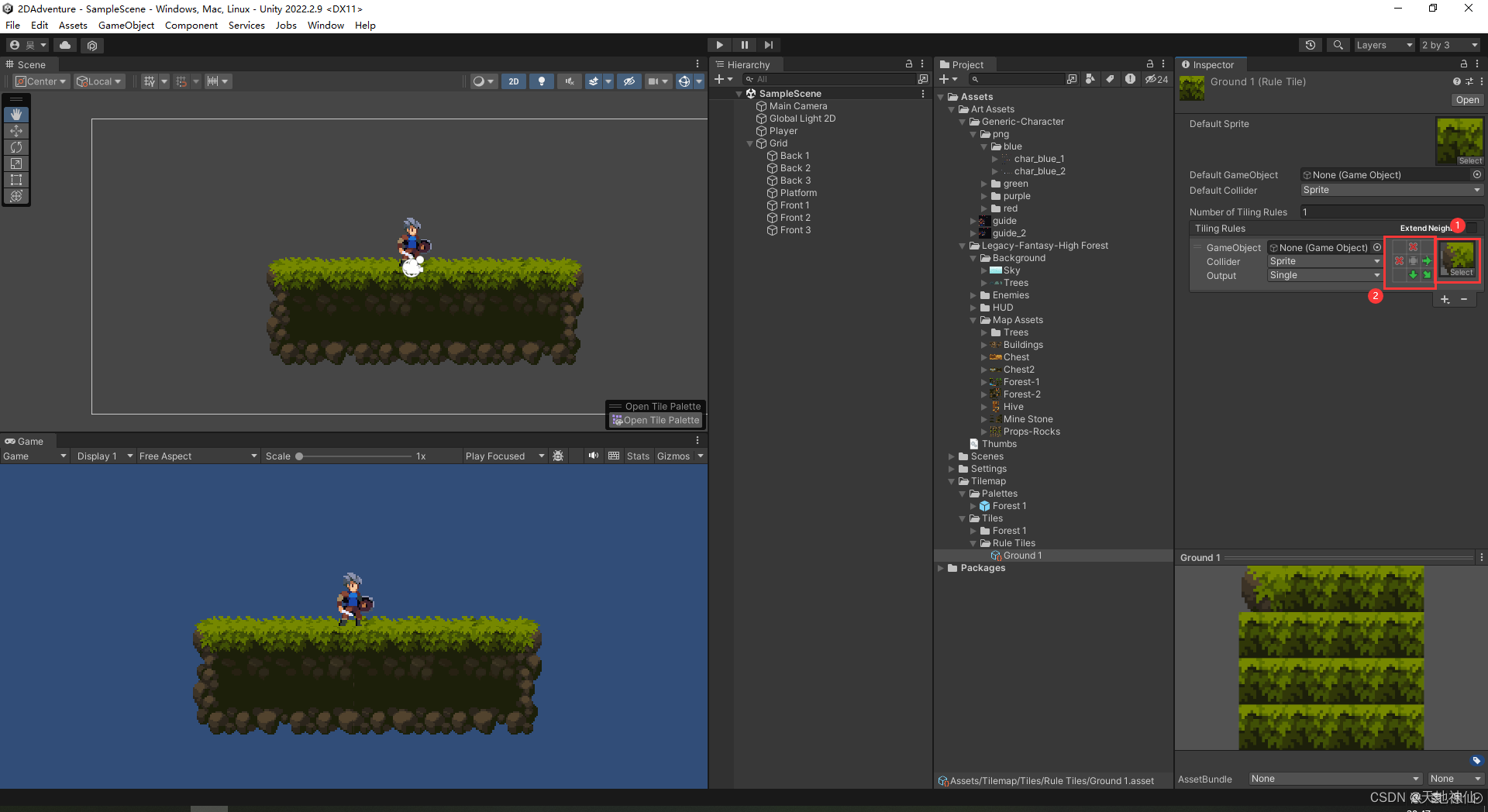Open the Layers dropdown
This screenshot has height=812, width=1488.
[1384, 45]
